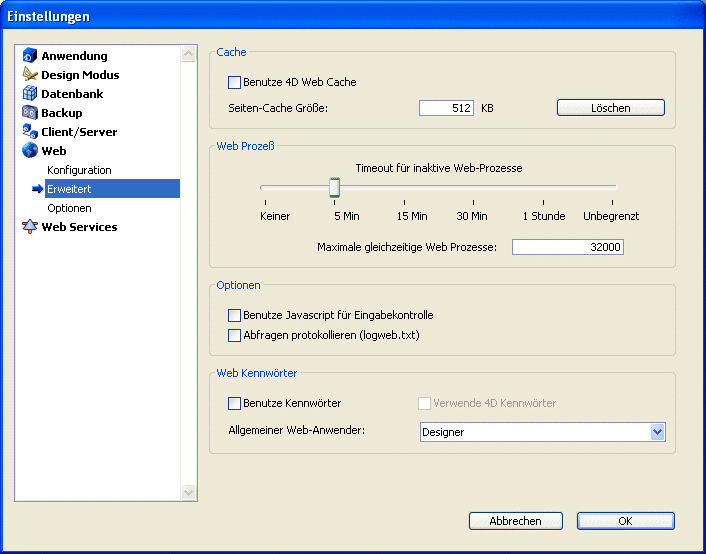Screen dimensions: 706x554
Task: Click the Backup icon in sidebar
Action: [29, 113]
